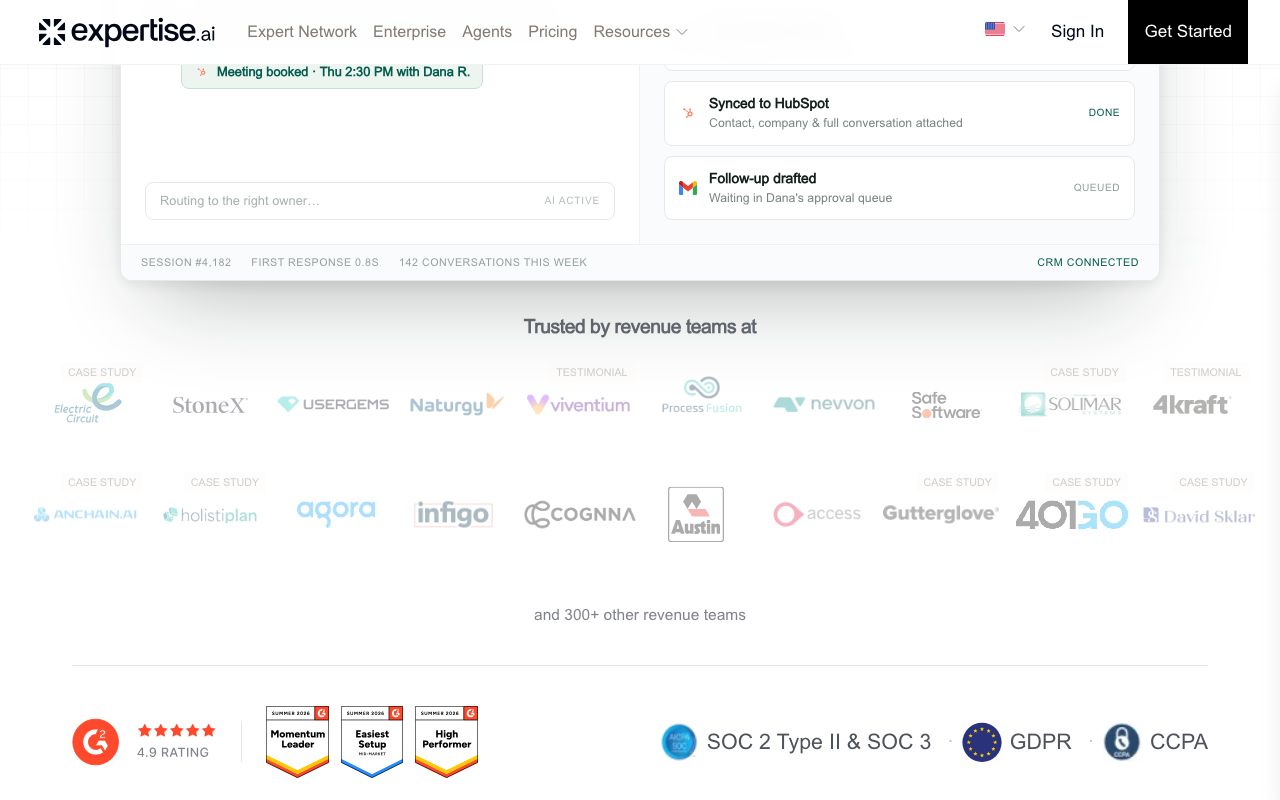Go to the Agents page
This screenshot has width=1280, height=800.
tap(487, 32)
